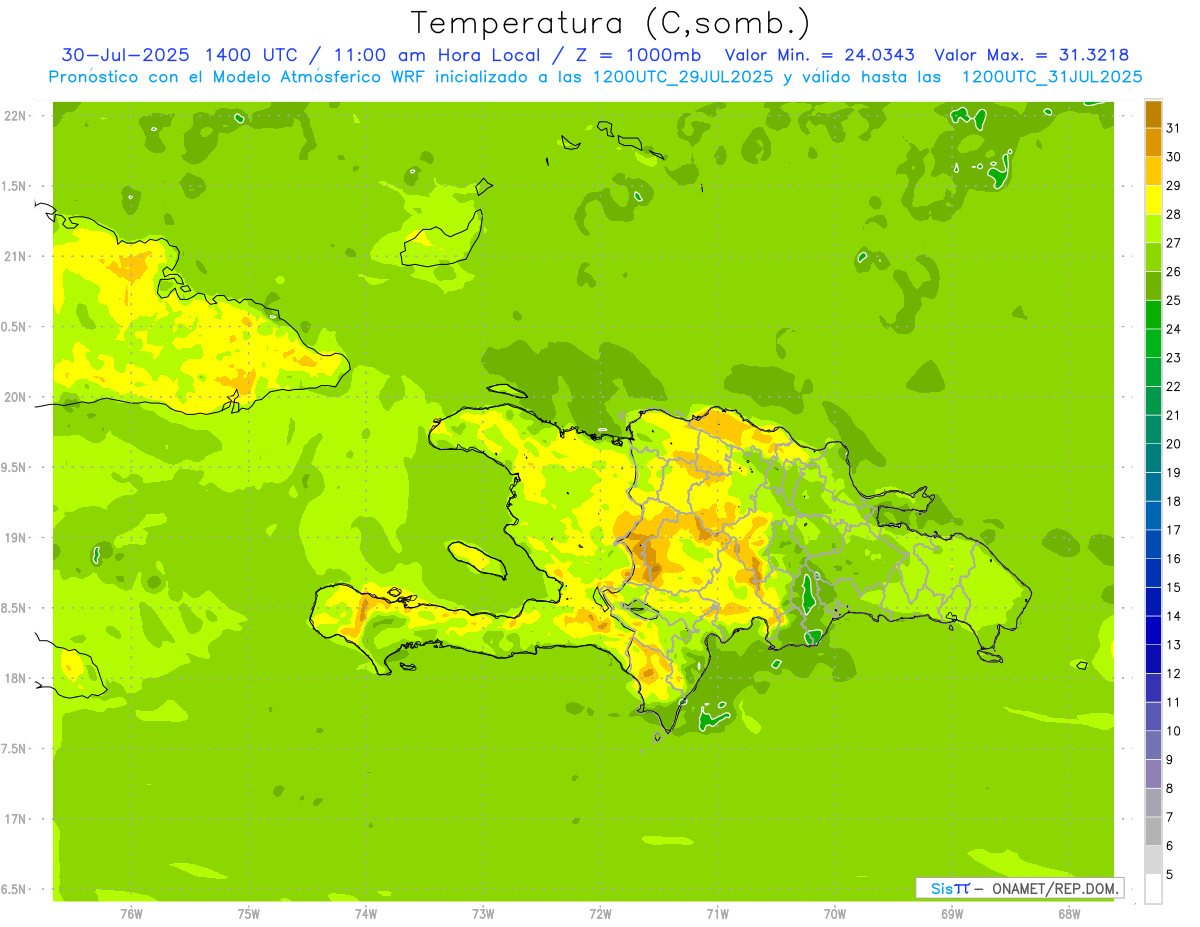The image size is (1200, 927).
Task: Click the legend value label "5"
Action: 1170,875
